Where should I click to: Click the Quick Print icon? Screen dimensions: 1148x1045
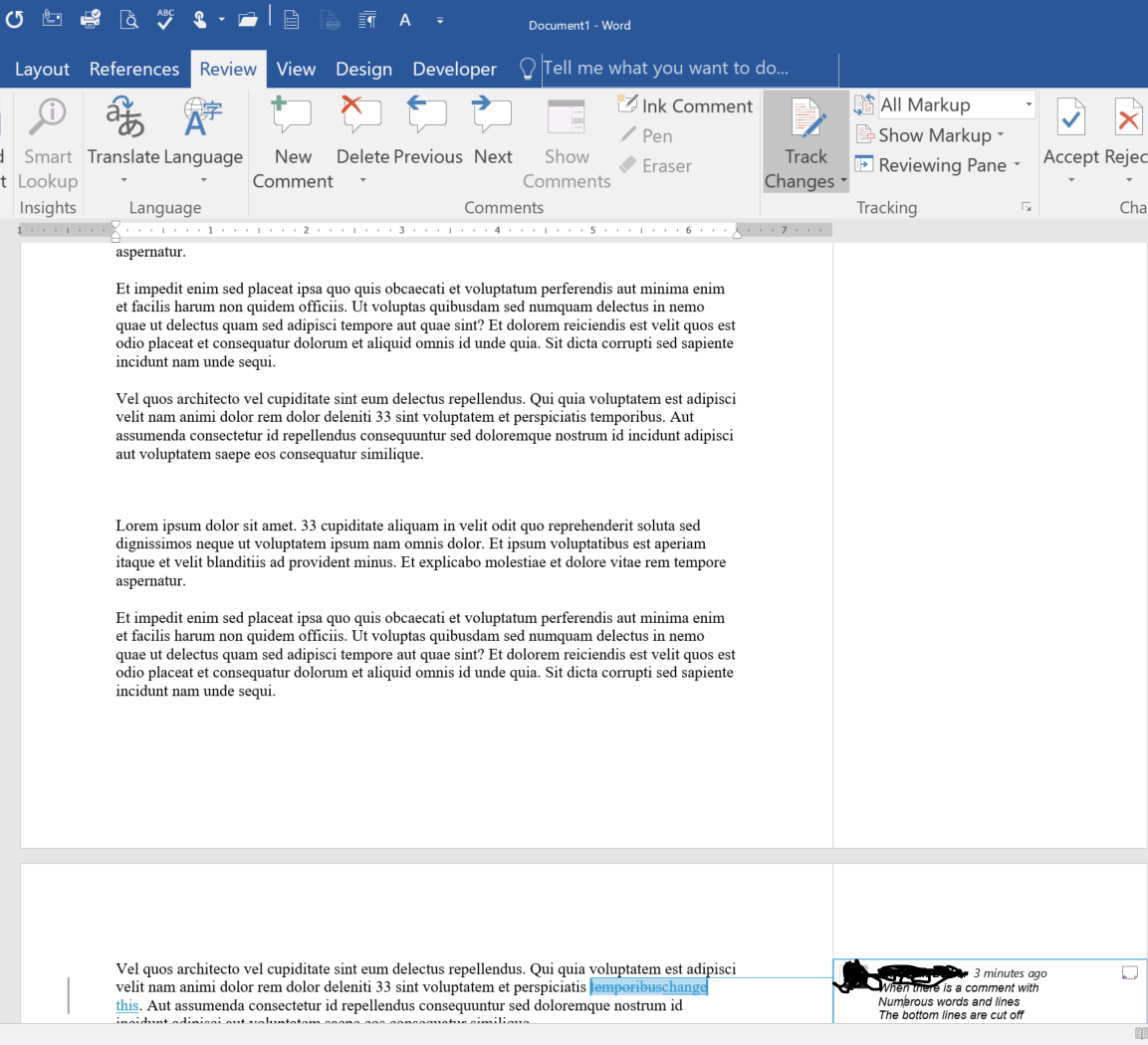click(91, 19)
